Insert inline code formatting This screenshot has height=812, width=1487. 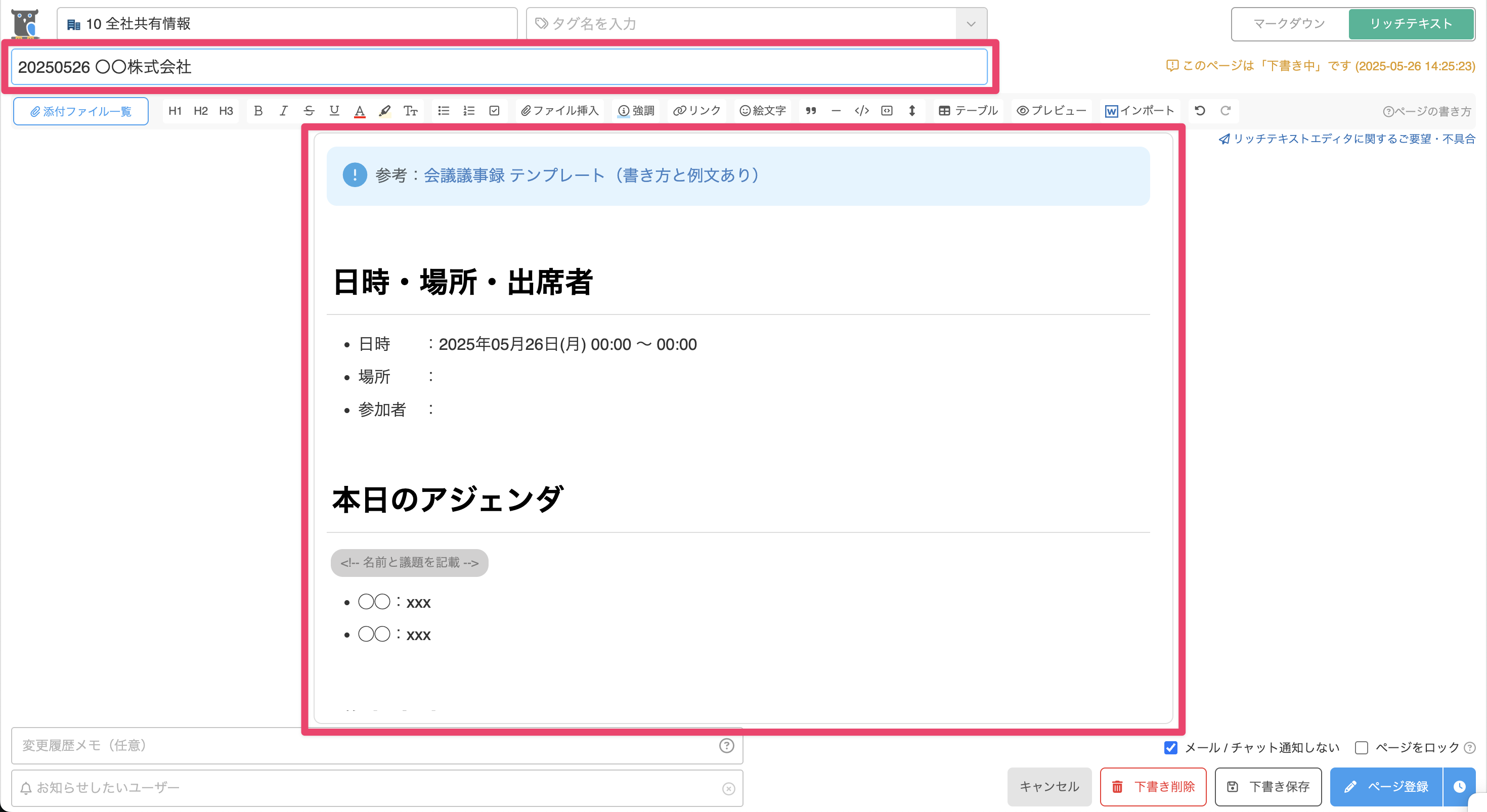[861, 111]
